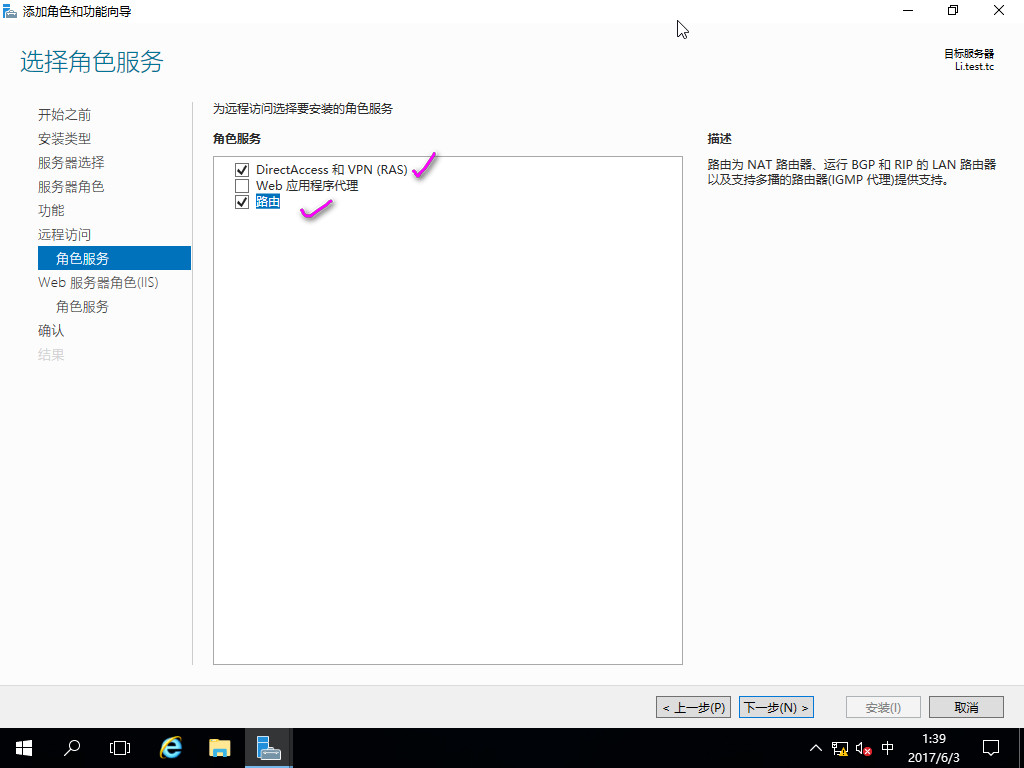Viewport: 1024px width, 768px height.
Task: Minimize the wizard window
Action: pyautogui.click(x=908, y=10)
